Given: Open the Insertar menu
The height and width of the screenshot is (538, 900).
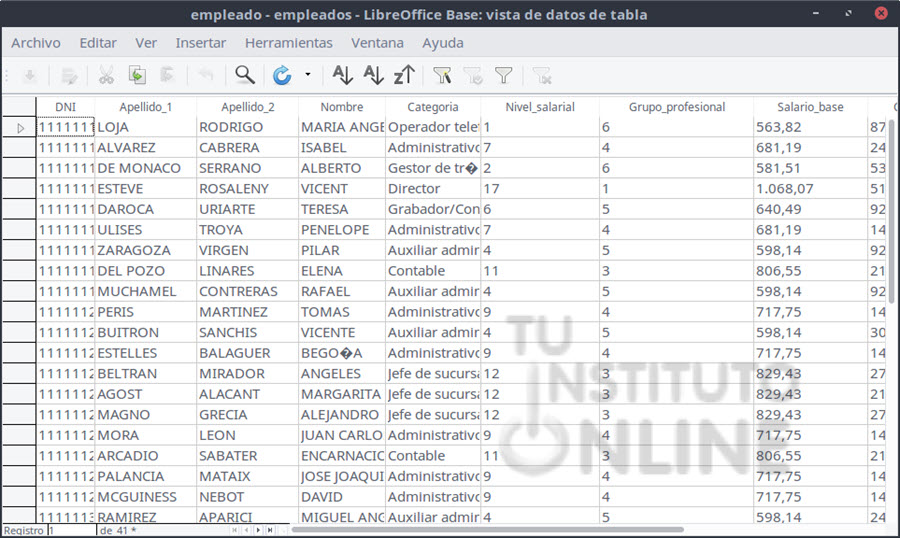Looking at the screenshot, I should pyautogui.click(x=200, y=43).
